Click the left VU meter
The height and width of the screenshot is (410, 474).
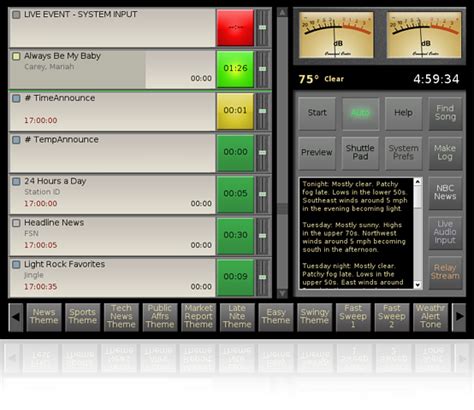(336, 35)
